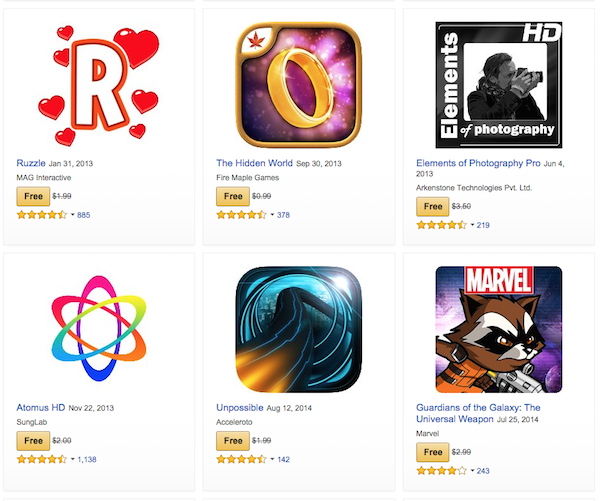This screenshot has width=600, height=501.
Task: Click the Ruzzle title link
Action: pos(31,163)
